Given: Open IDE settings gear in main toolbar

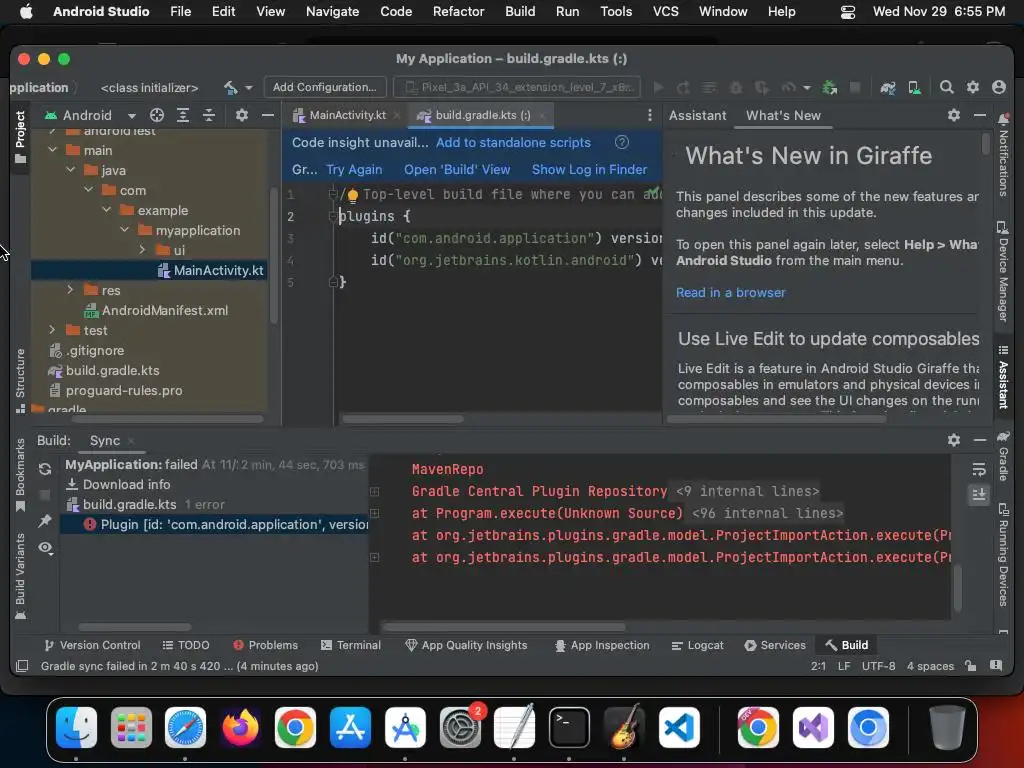Looking at the screenshot, I should [973, 87].
